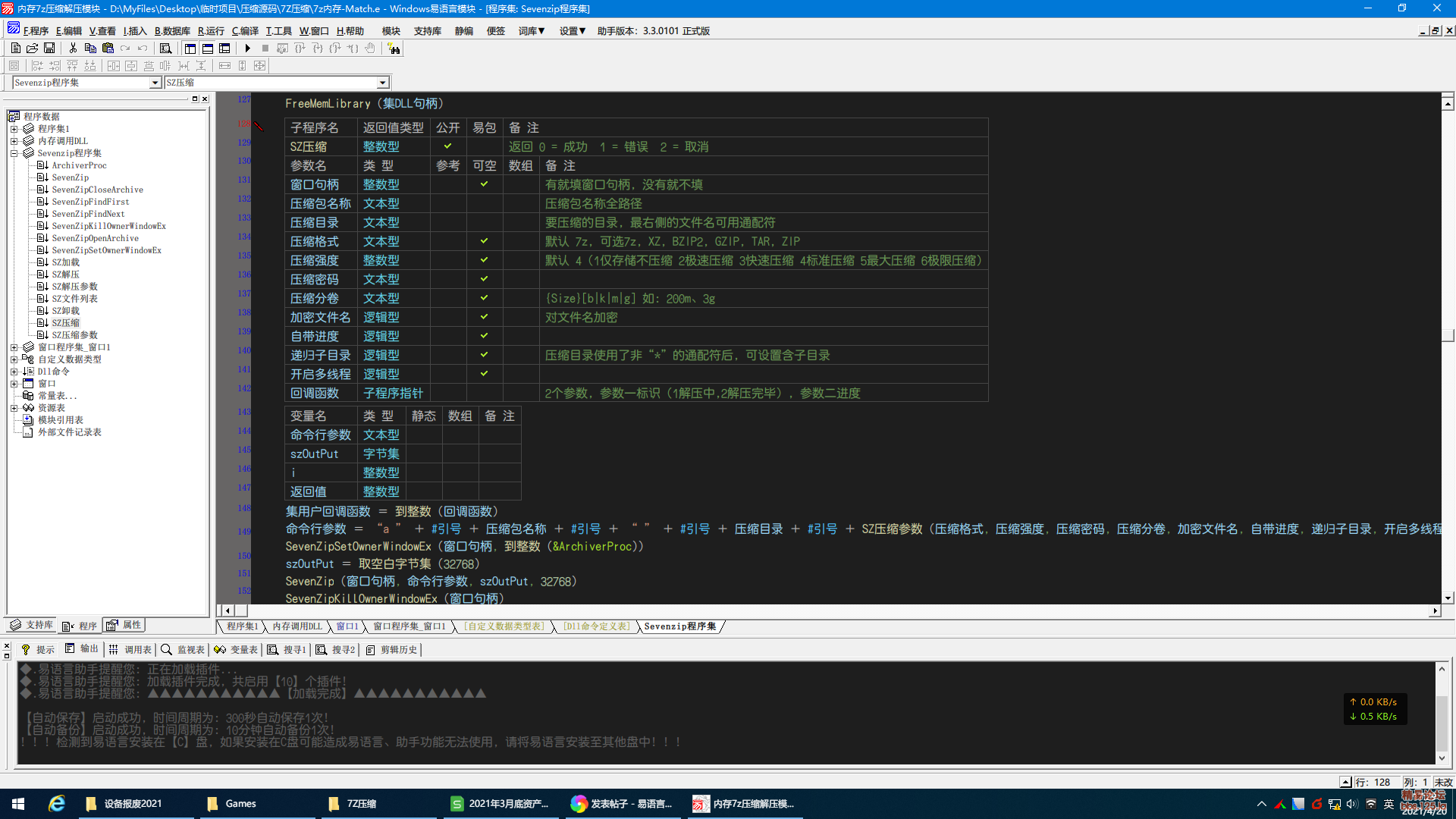
Task: Click the 便签 toolbar button
Action: pos(496,31)
